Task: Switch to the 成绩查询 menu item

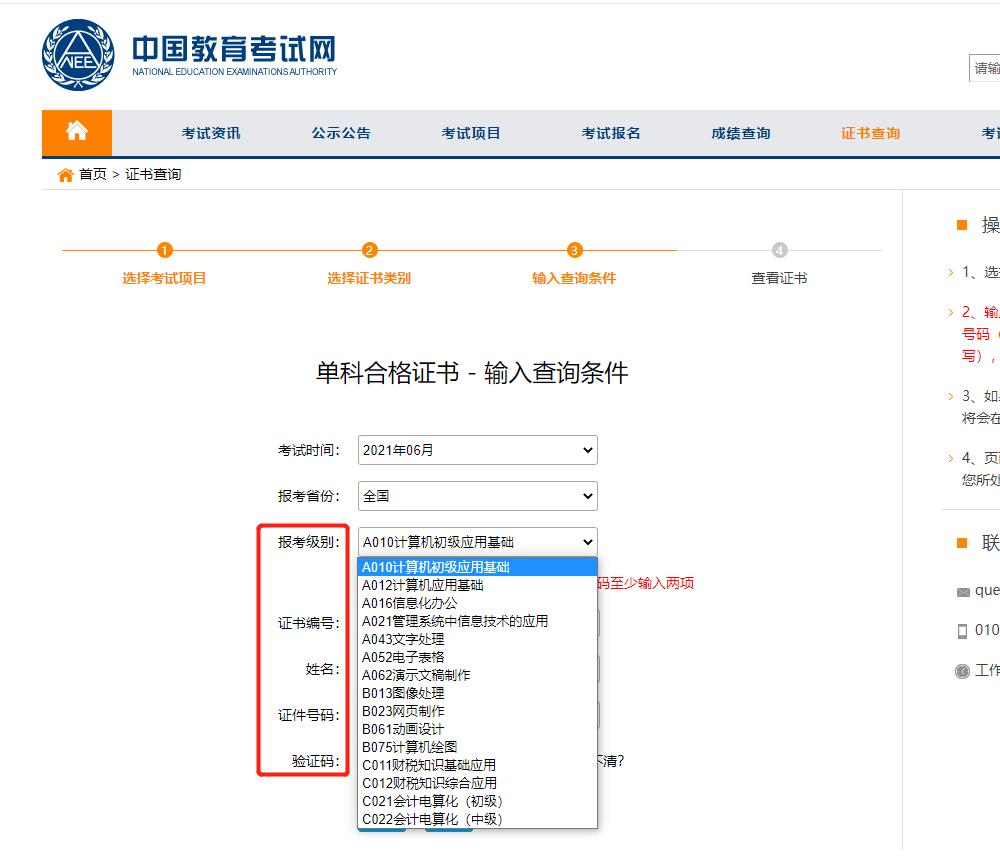Action: point(739,132)
